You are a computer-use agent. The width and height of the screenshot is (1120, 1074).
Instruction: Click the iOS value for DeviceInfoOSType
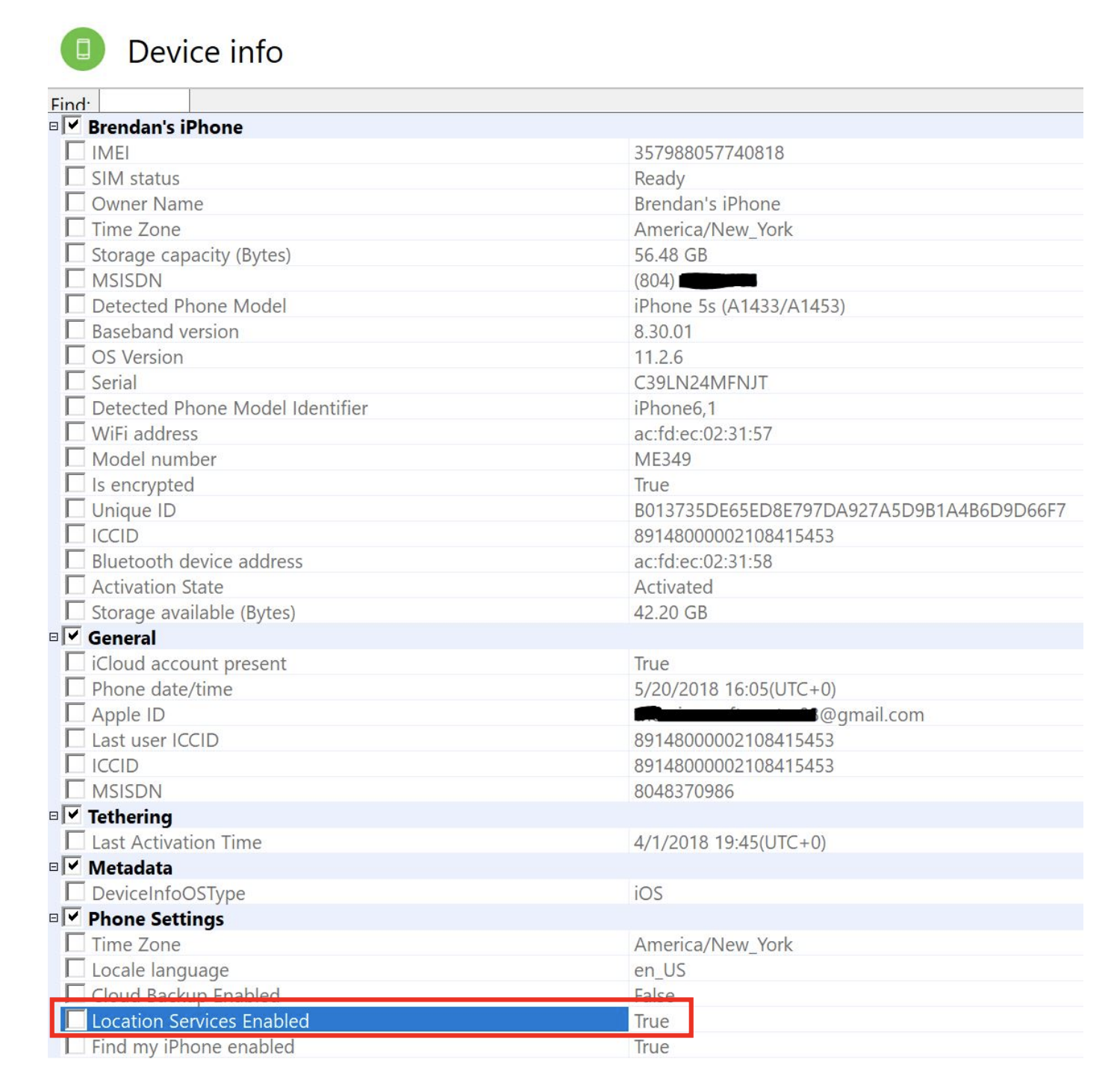[x=648, y=893]
